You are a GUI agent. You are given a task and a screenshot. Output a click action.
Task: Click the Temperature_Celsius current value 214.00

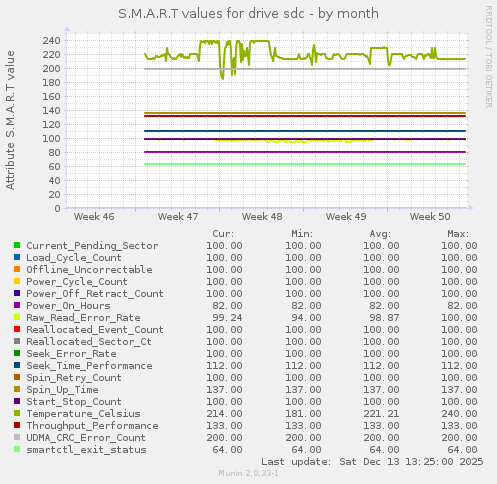pyautogui.click(x=224, y=414)
